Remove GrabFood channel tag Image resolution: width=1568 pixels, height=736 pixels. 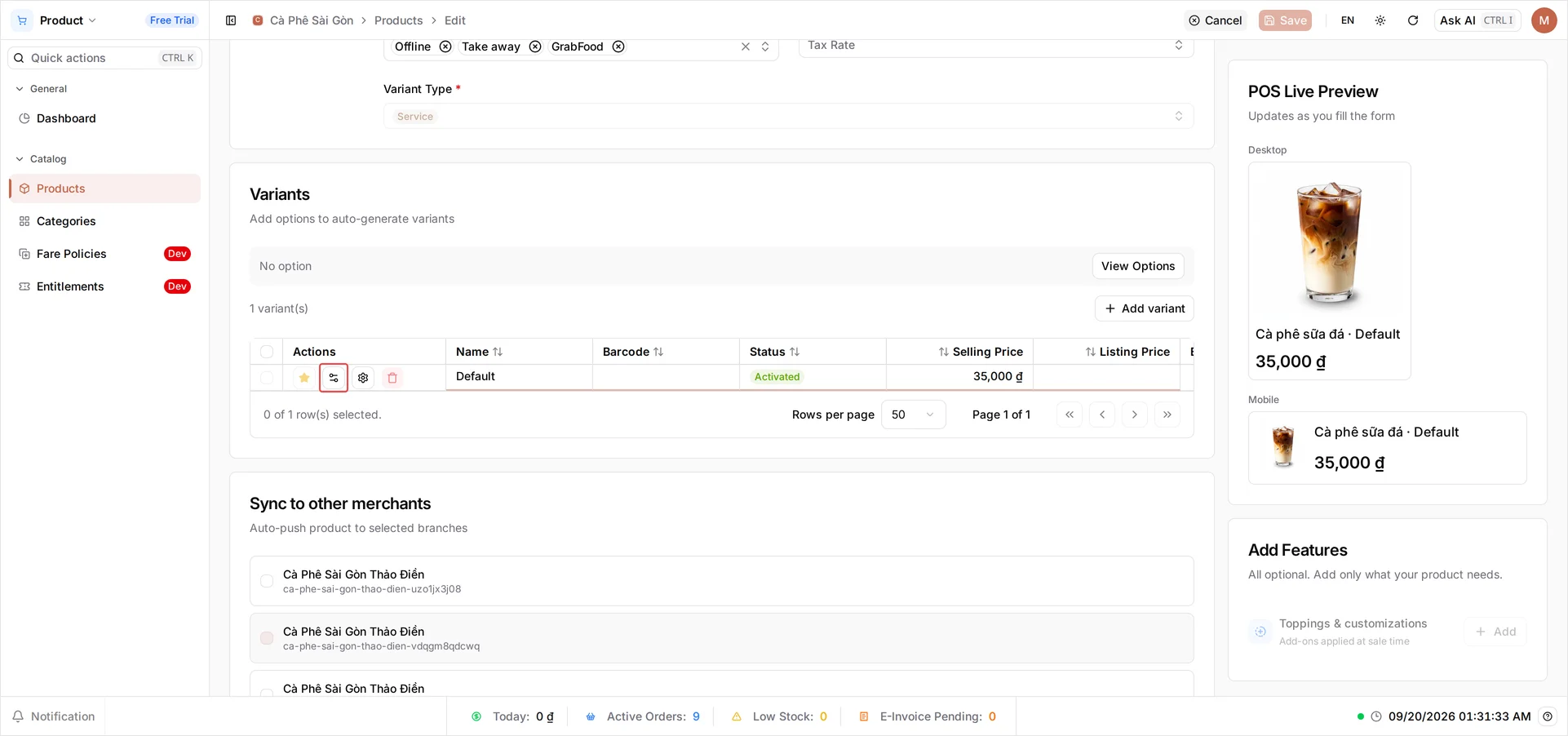point(618,47)
